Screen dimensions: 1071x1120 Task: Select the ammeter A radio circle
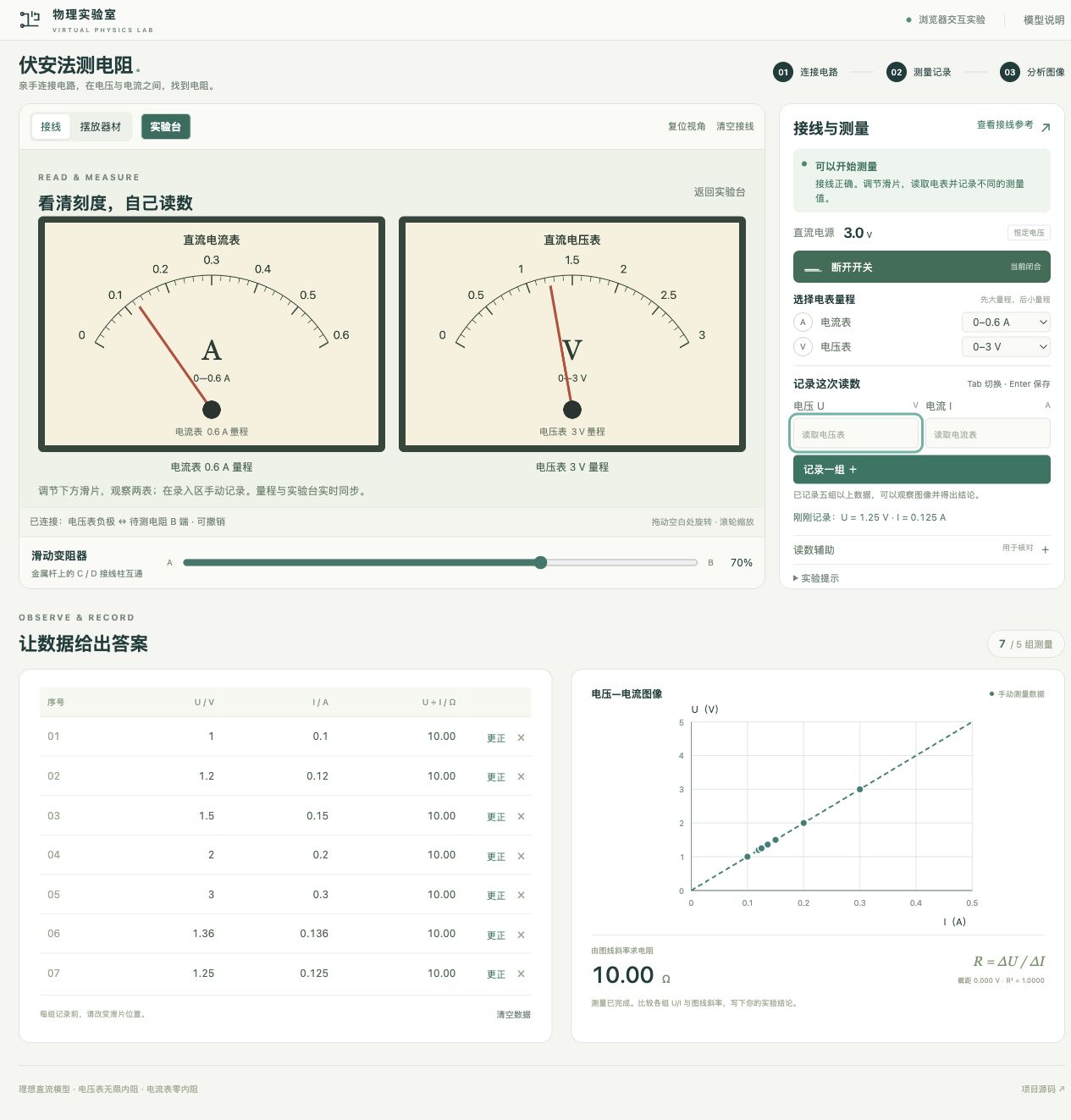tap(803, 322)
